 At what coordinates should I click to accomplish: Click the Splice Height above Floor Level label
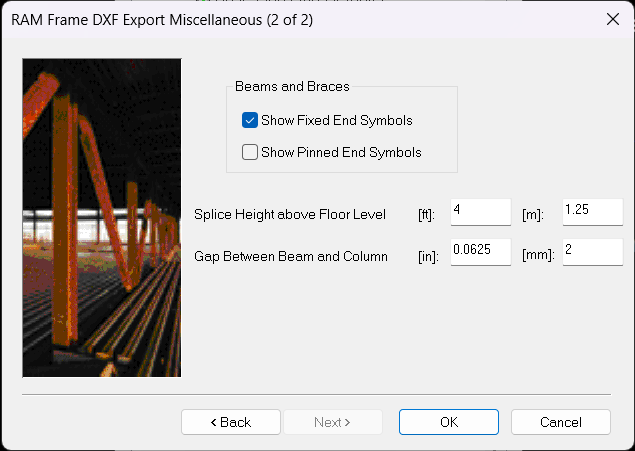pos(288,215)
